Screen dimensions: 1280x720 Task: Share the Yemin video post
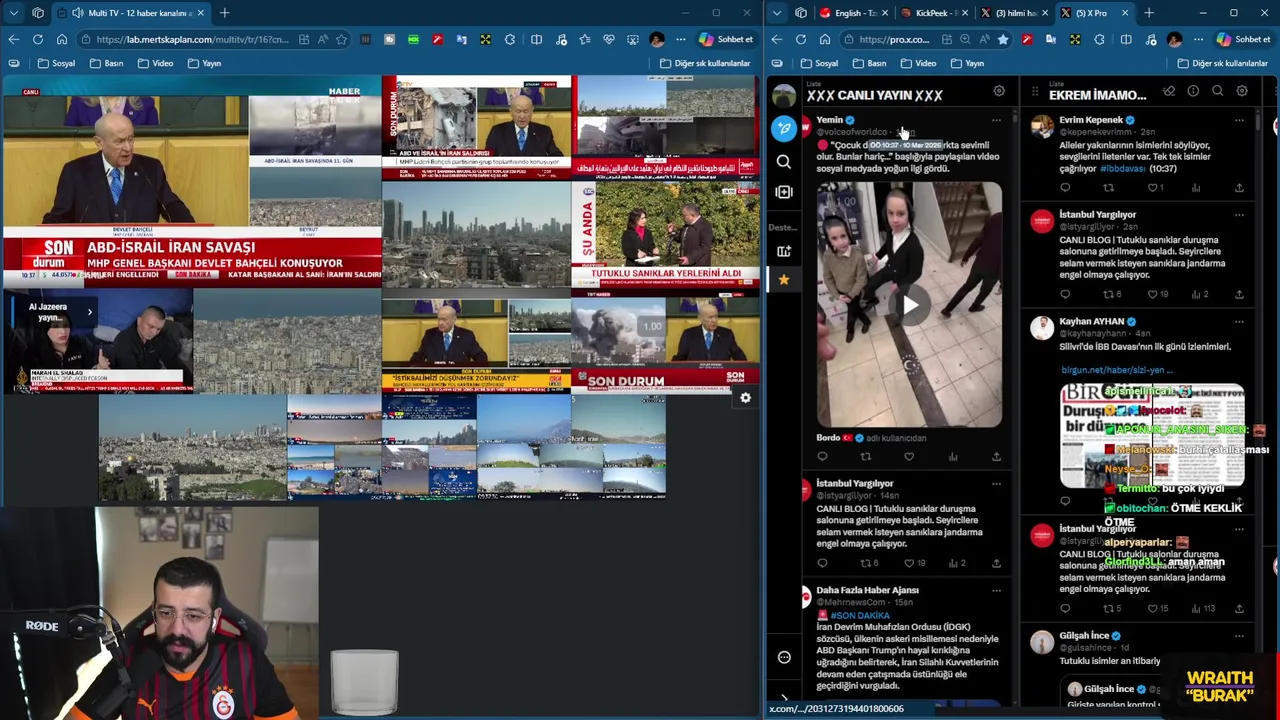(996, 457)
